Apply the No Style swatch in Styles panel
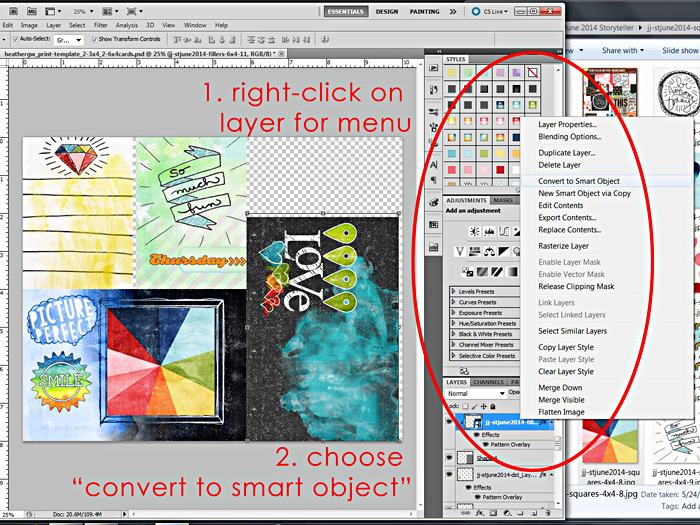Screen dimensions: 700x525 (x=532, y=72)
